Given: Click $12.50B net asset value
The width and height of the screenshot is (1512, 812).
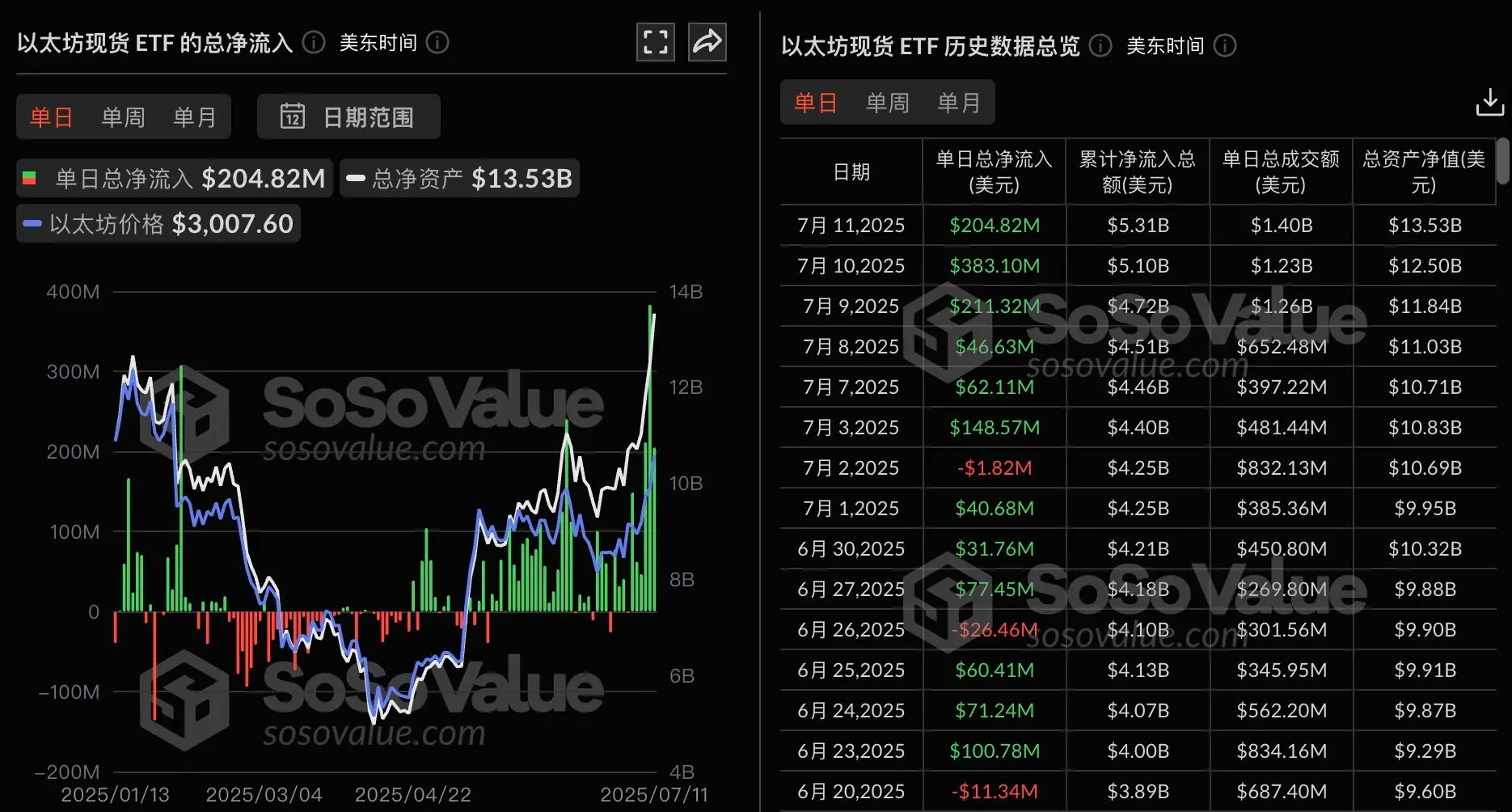Looking at the screenshot, I should (x=1425, y=265).
